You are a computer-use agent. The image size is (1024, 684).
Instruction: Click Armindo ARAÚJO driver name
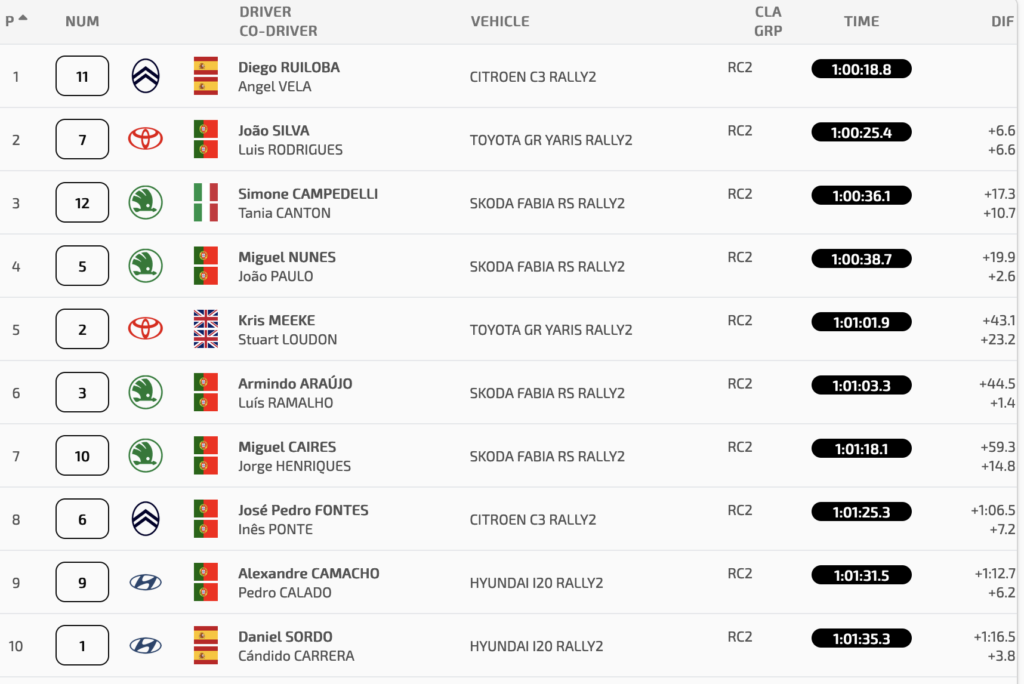point(295,383)
